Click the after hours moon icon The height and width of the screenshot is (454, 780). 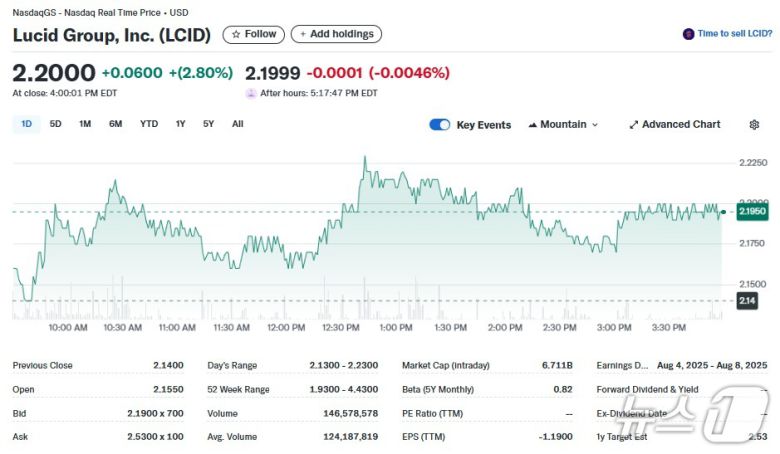pos(251,93)
